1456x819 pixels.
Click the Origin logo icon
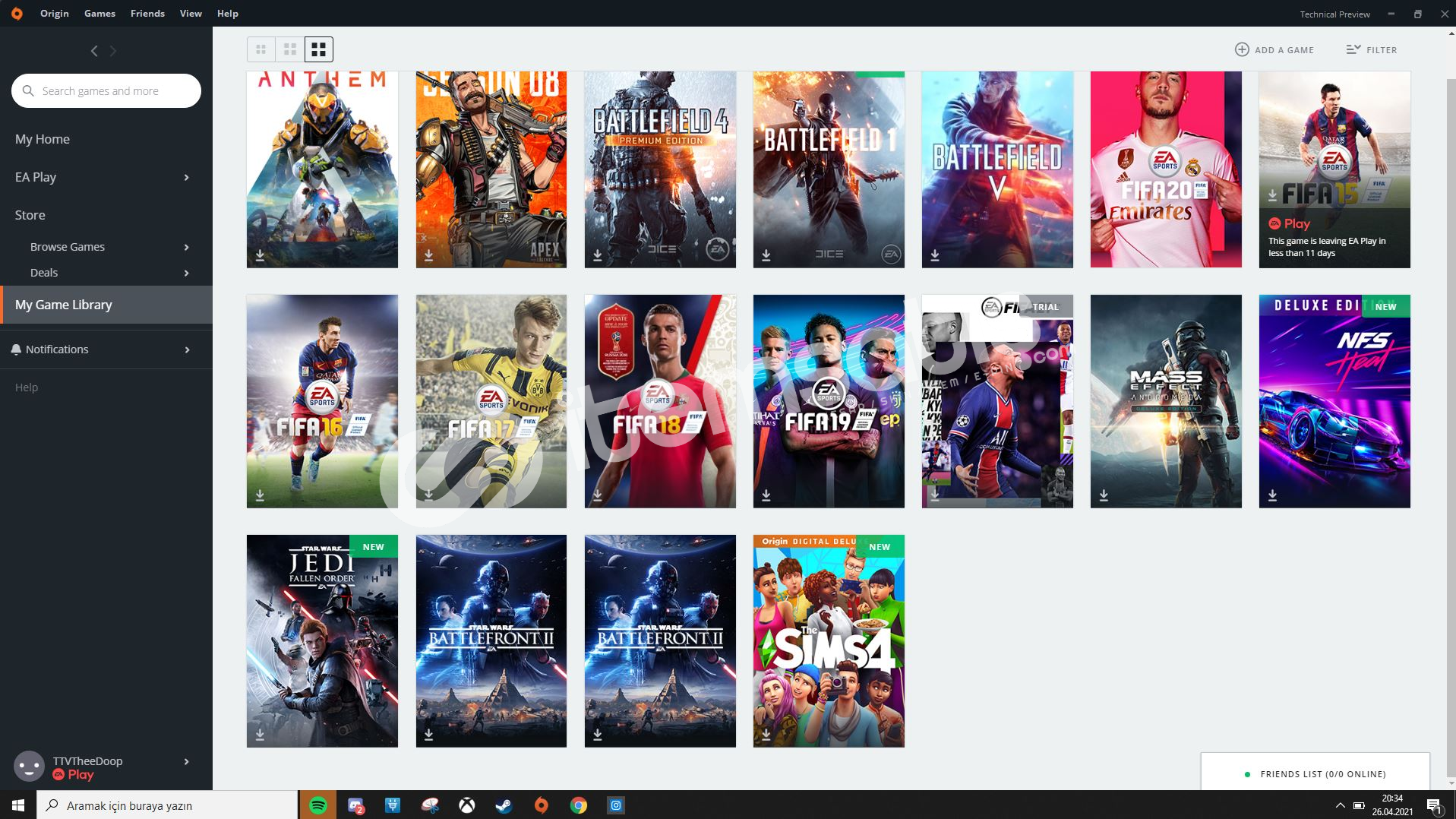[x=17, y=14]
